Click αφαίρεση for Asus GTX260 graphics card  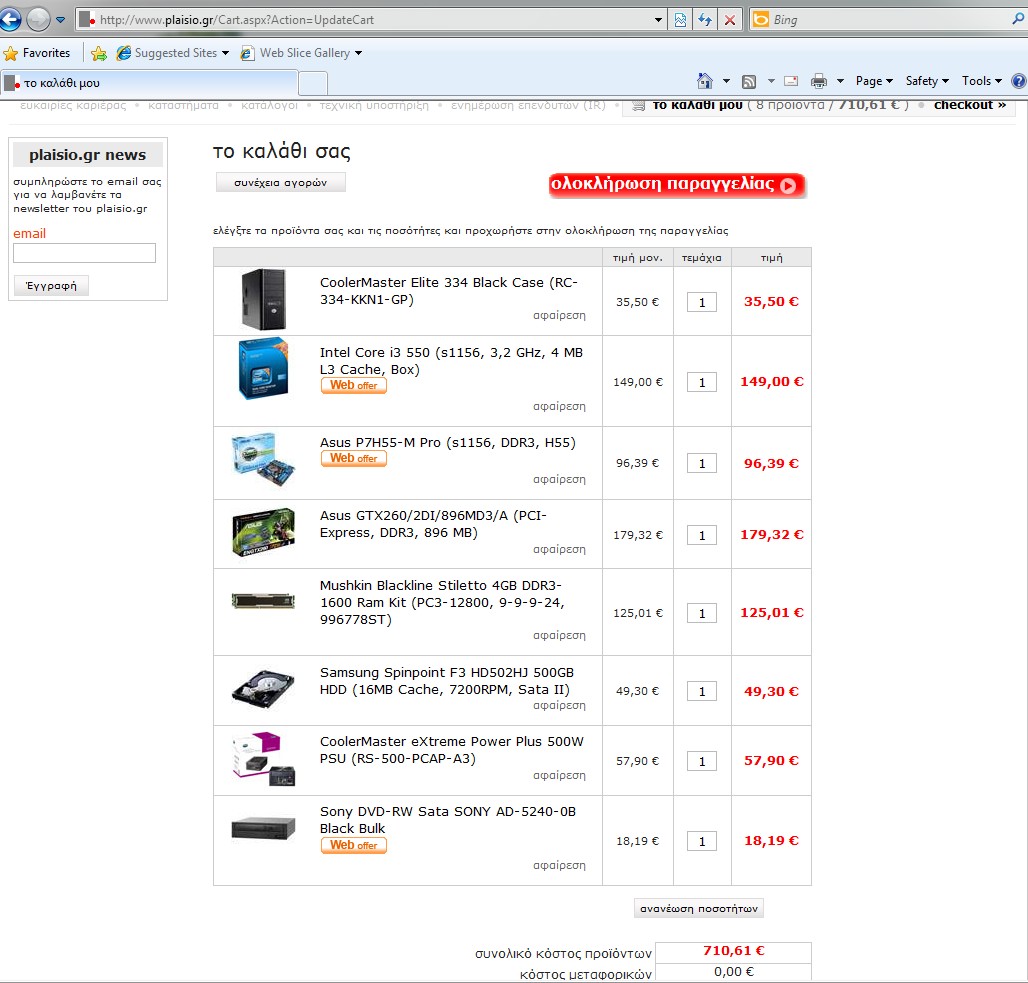click(559, 550)
